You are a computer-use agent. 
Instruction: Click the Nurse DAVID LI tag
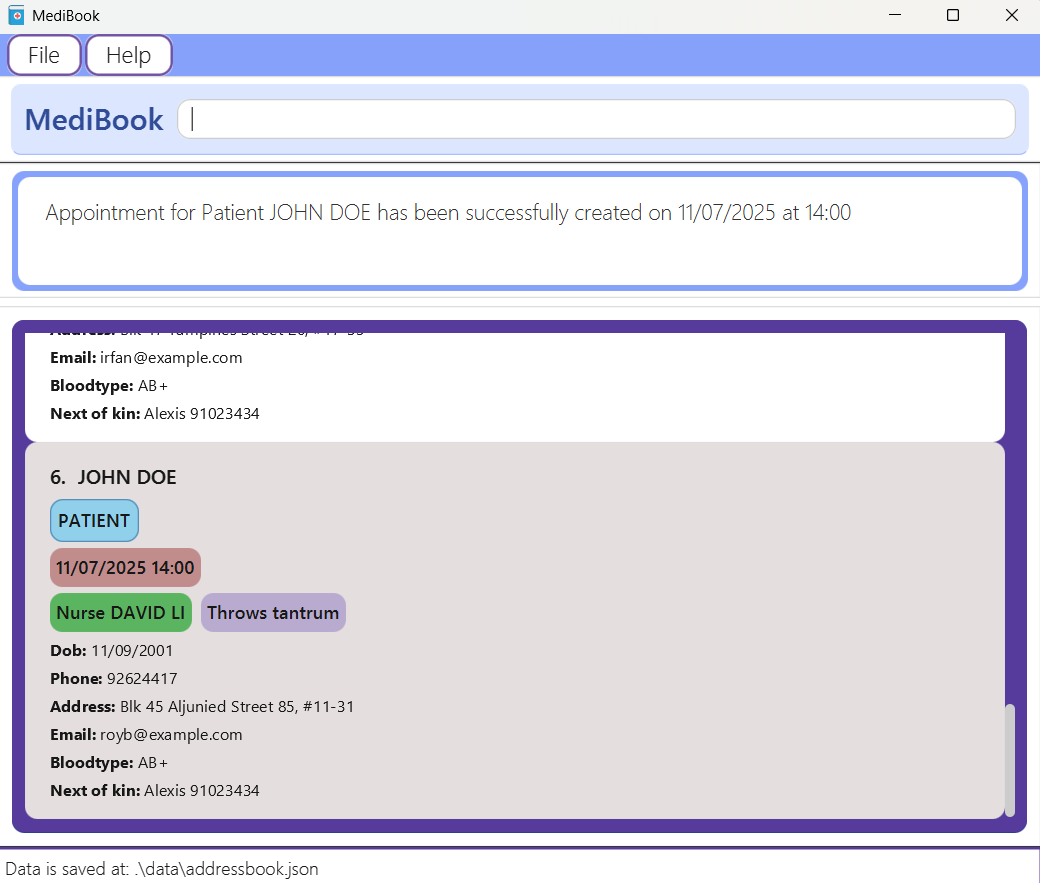(x=121, y=612)
